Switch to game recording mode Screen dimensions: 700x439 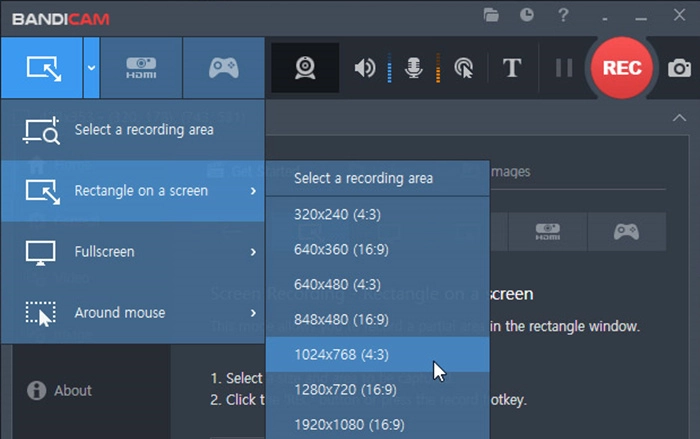point(223,68)
